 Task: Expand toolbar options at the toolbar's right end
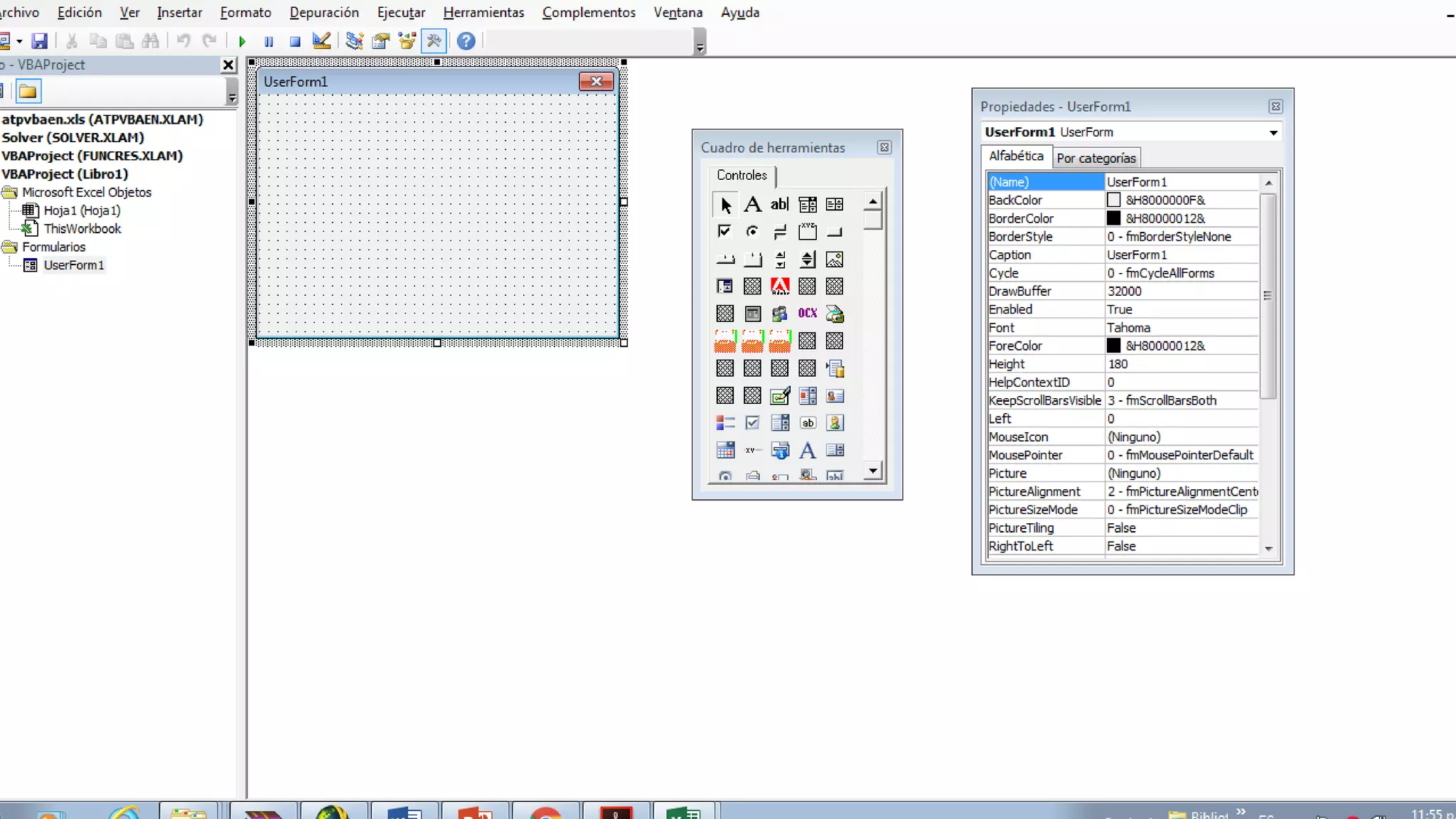[700, 48]
